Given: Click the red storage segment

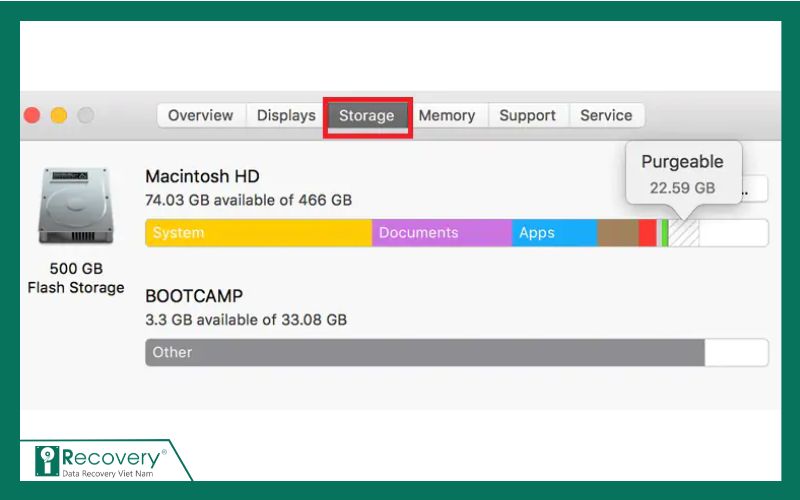Looking at the screenshot, I should click(647, 233).
